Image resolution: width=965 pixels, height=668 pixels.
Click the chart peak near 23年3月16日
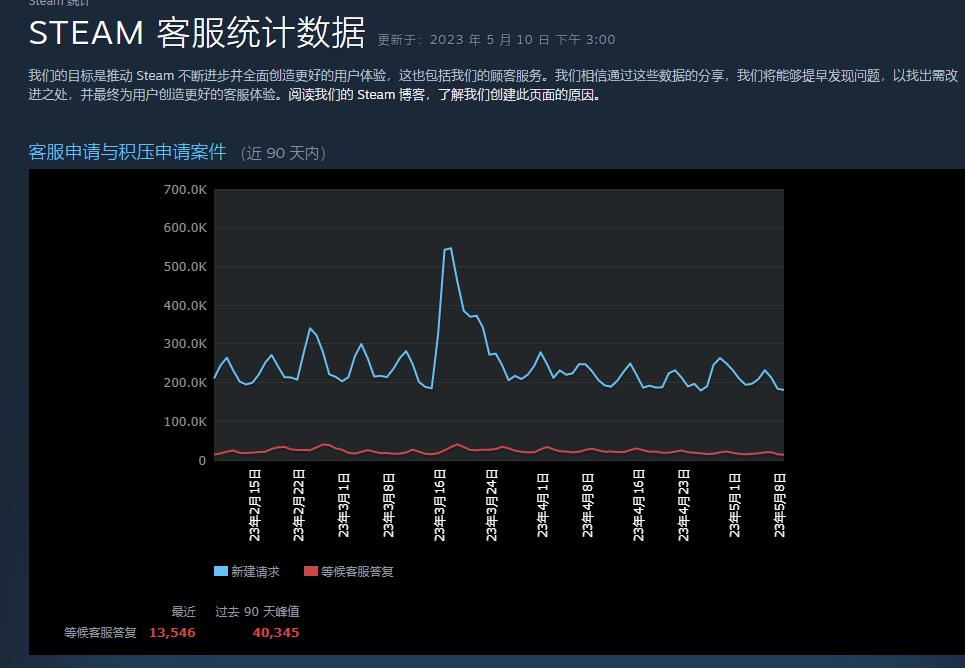coord(447,250)
